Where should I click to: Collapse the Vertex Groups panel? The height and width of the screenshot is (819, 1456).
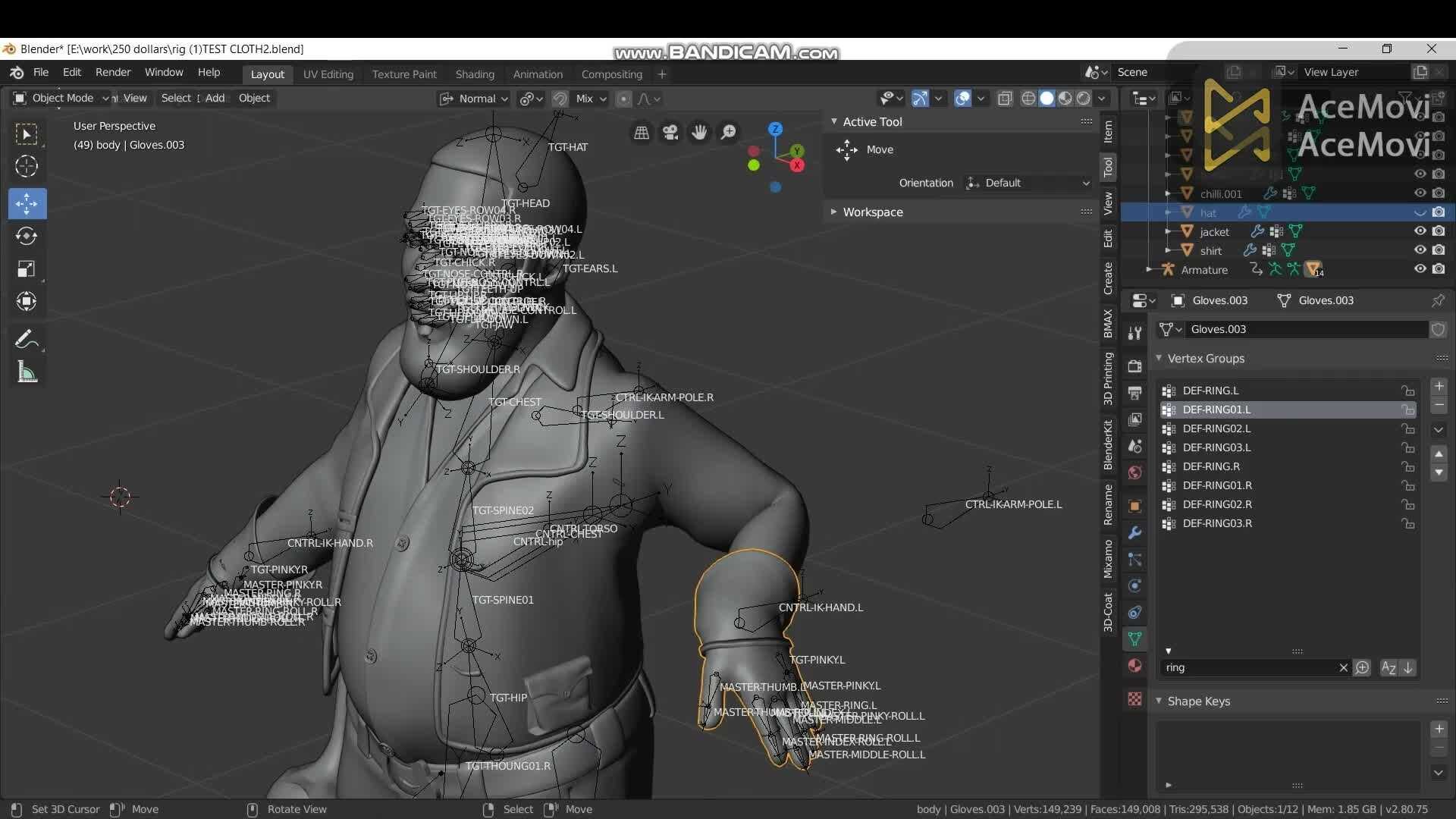pos(1160,358)
